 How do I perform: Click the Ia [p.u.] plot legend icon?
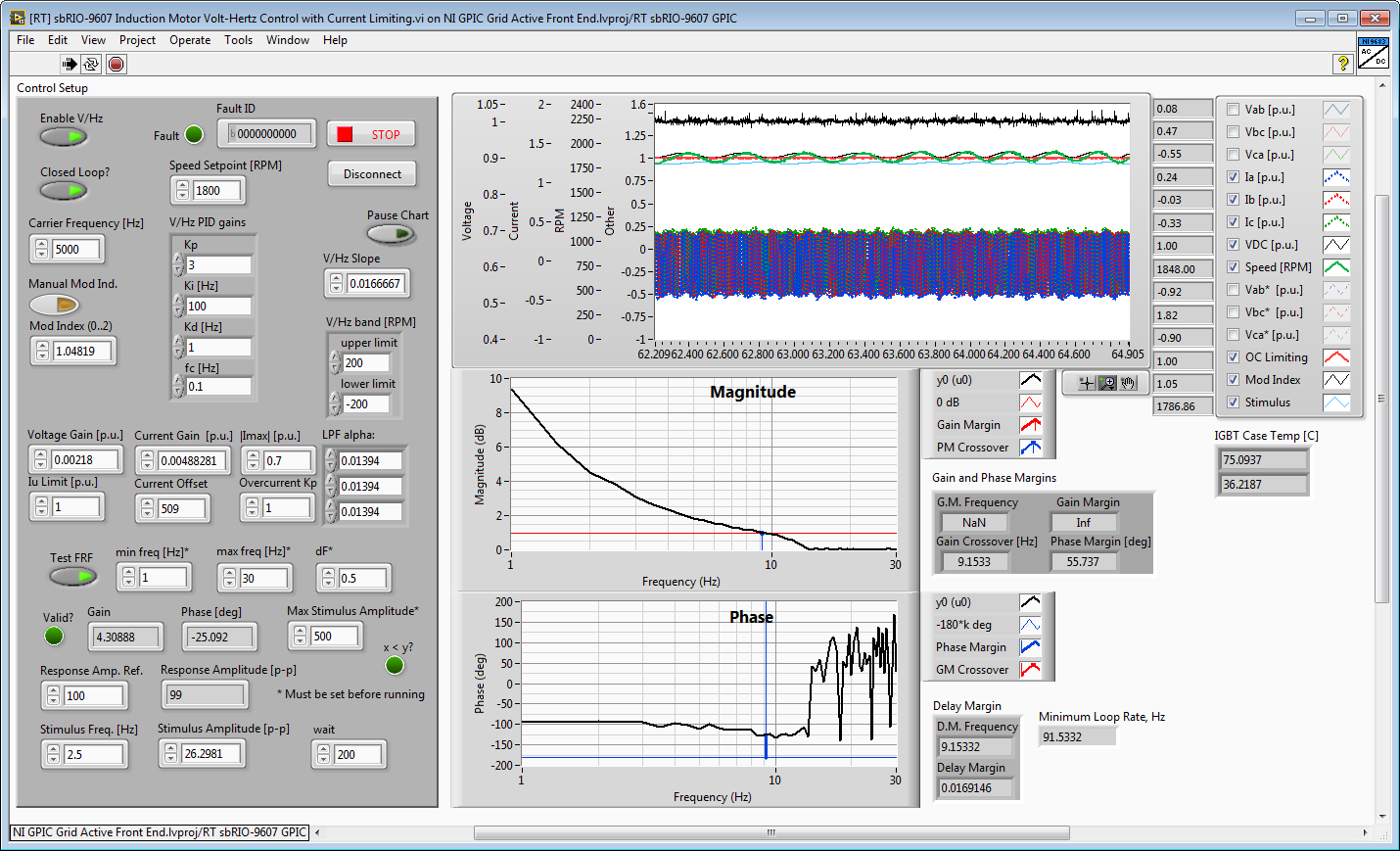pos(1336,177)
